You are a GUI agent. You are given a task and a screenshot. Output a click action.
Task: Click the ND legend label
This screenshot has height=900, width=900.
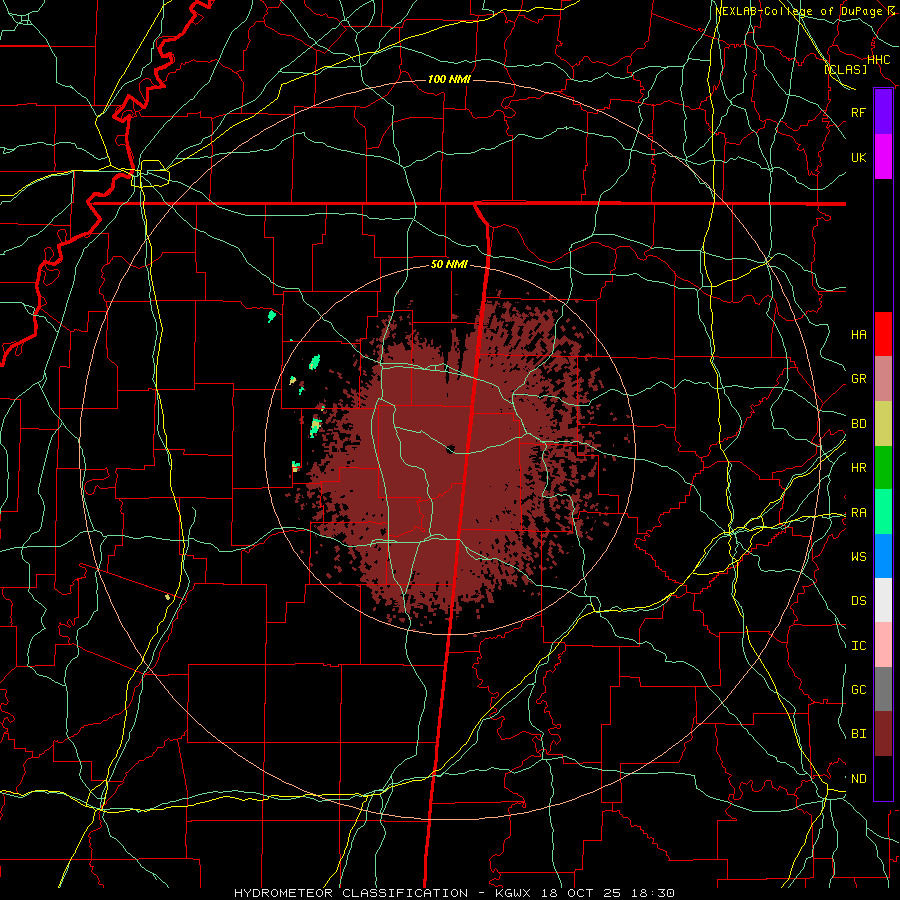pos(858,779)
